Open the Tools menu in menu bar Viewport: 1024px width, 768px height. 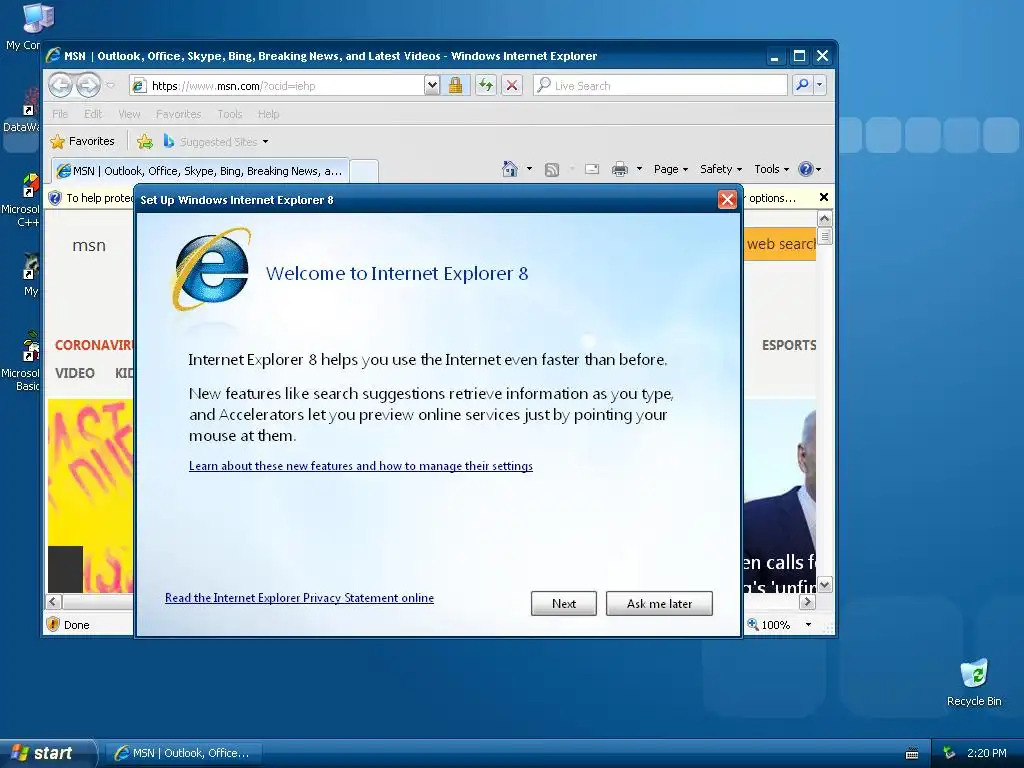(x=230, y=114)
